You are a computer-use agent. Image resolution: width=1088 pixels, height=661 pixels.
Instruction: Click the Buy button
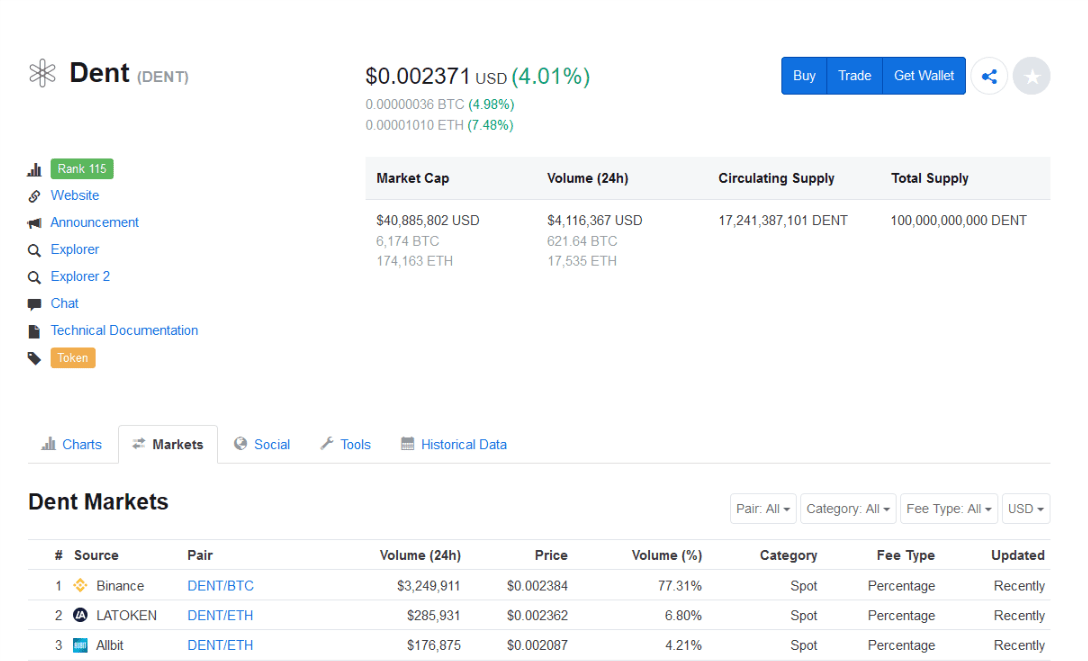(x=804, y=76)
